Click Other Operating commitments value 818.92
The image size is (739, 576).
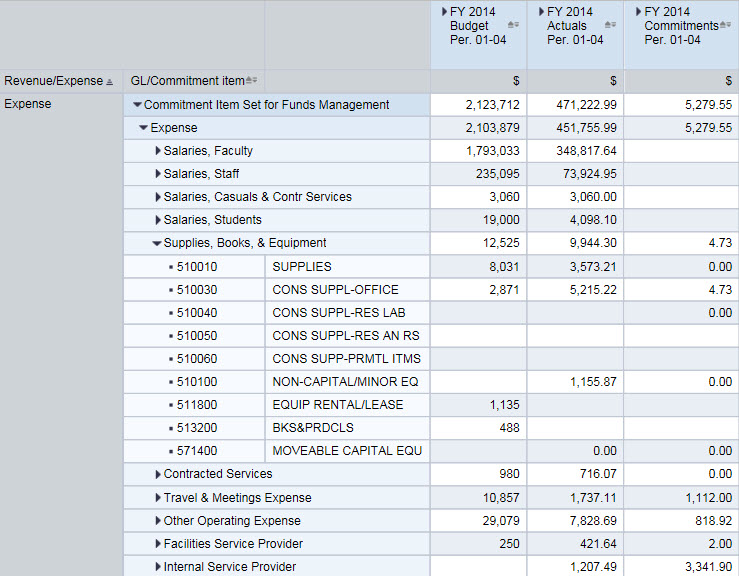714,521
